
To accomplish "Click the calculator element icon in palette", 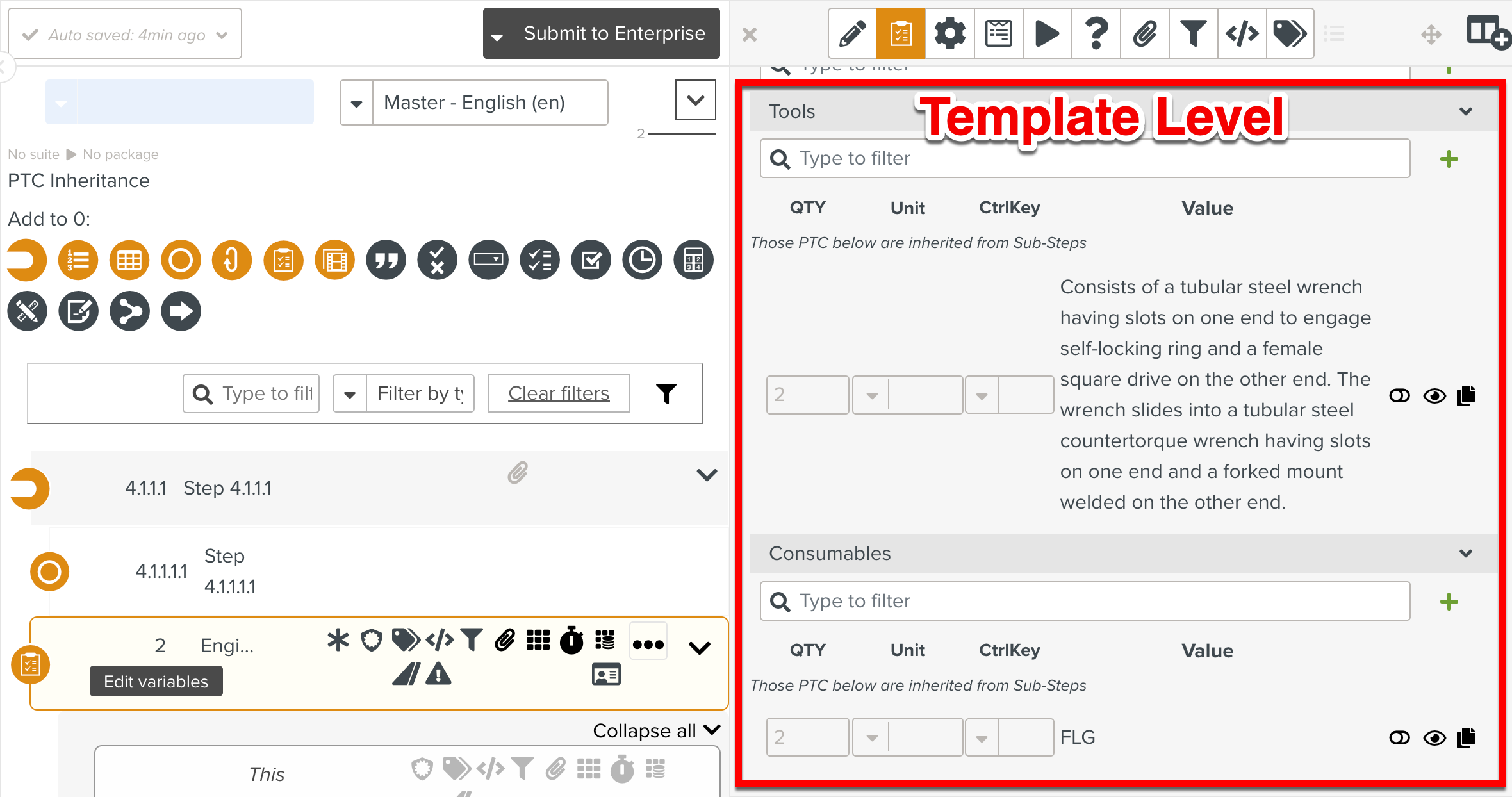I will (693, 260).
